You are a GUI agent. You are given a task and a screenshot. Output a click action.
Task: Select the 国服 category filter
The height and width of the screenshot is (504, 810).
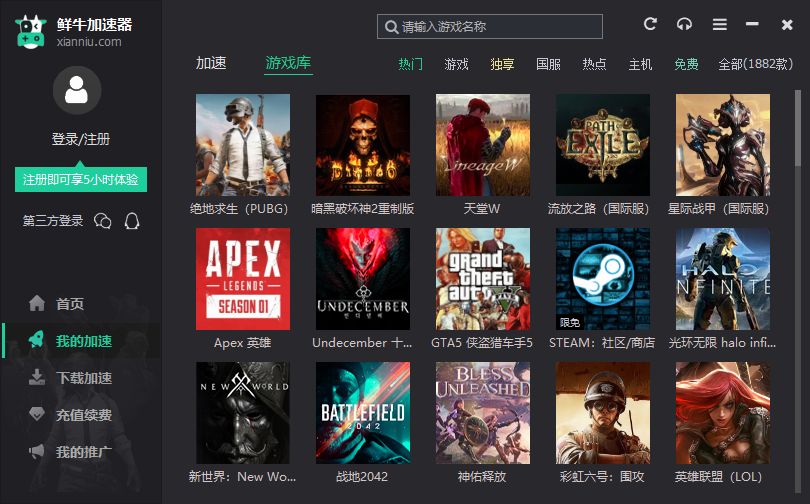[x=548, y=64]
